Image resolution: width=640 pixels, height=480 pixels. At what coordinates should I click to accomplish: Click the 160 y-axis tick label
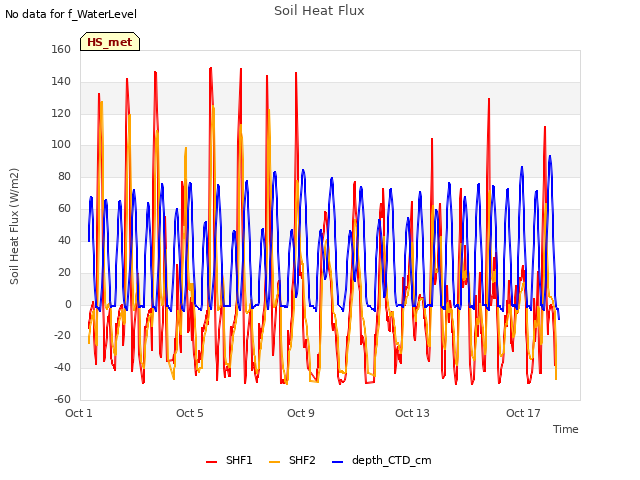coord(61,49)
